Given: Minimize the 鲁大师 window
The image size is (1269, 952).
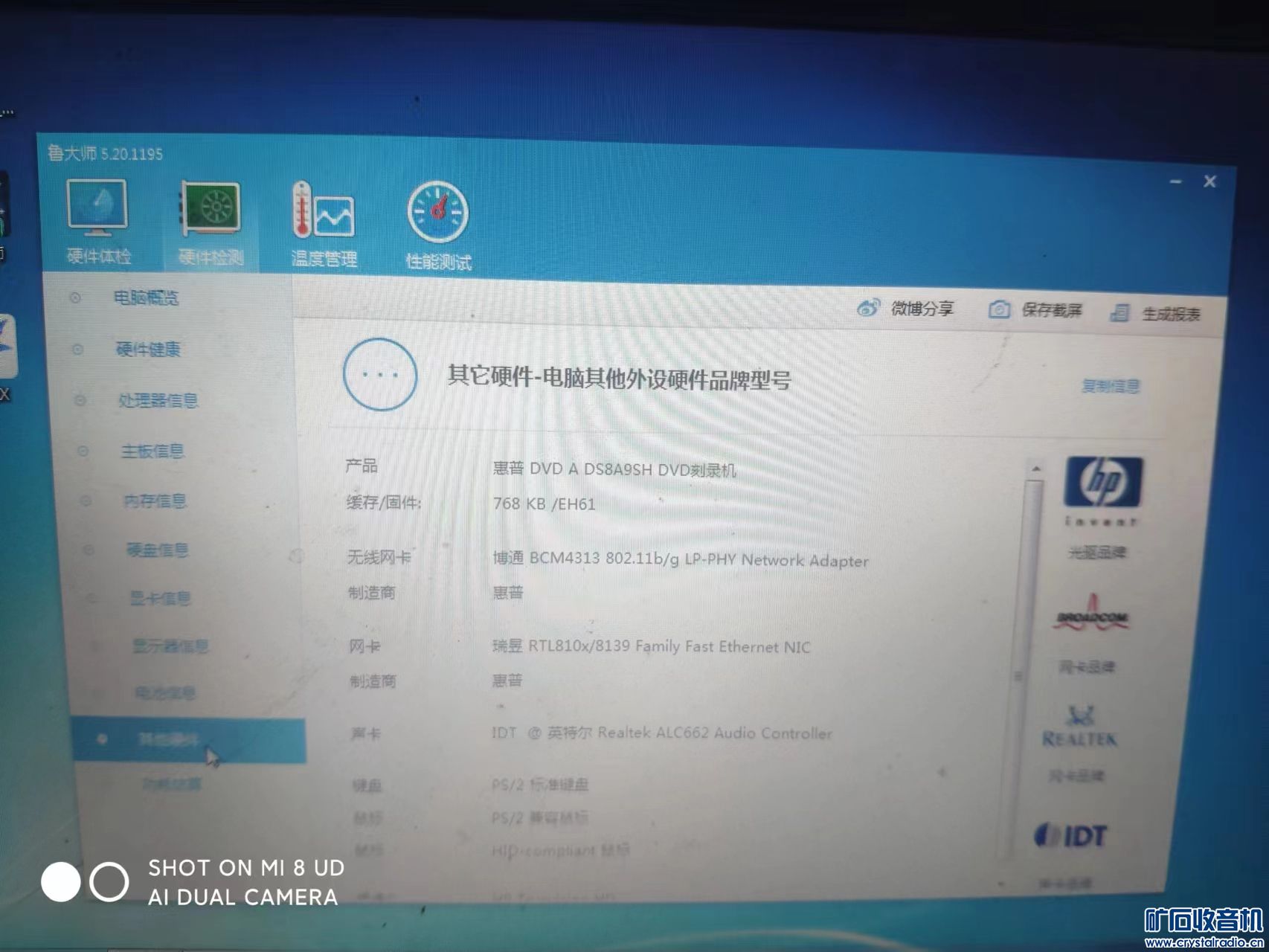Looking at the screenshot, I should [1176, 181].
